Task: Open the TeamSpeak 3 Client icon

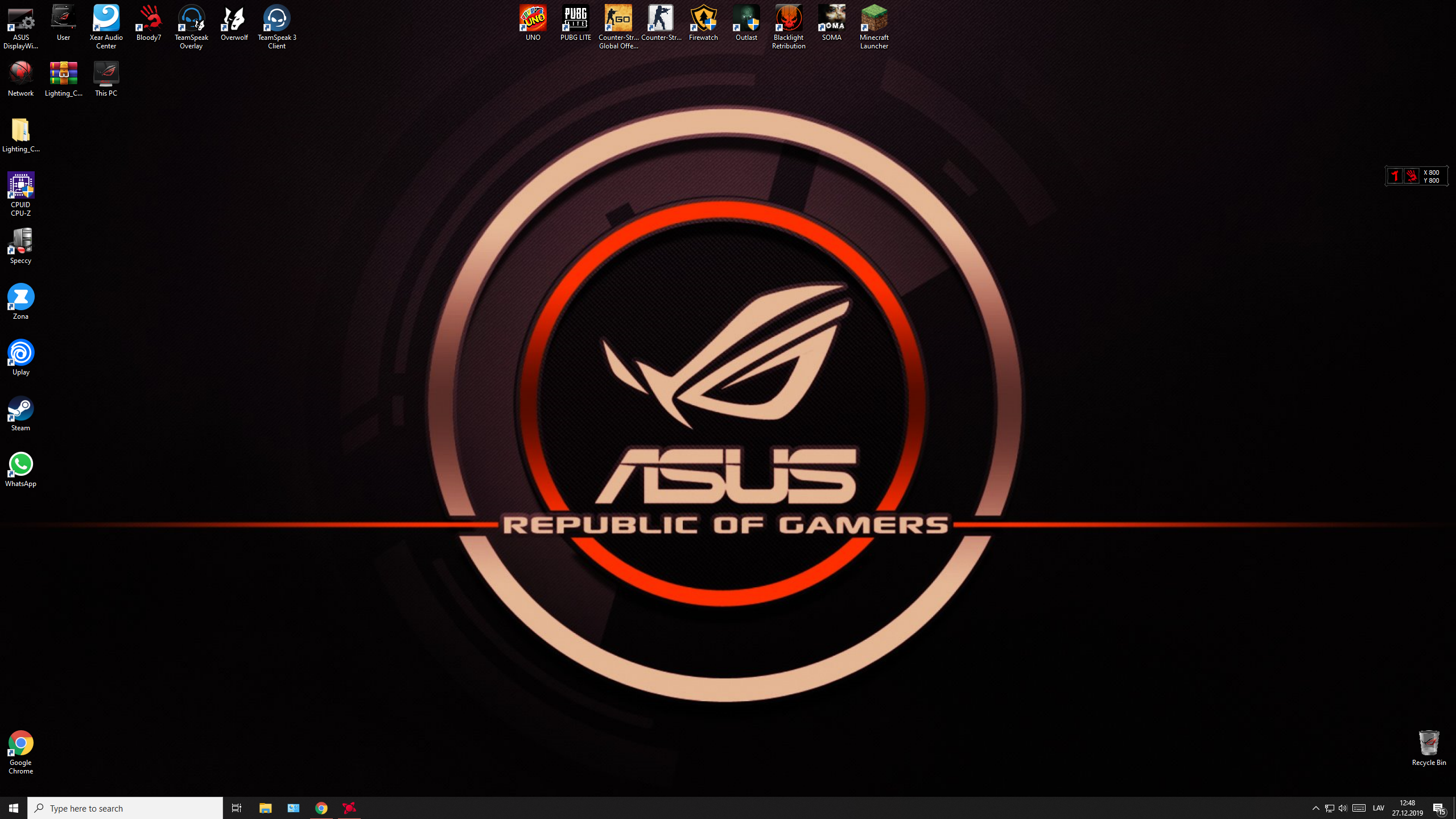Action: tap(277, 27)
